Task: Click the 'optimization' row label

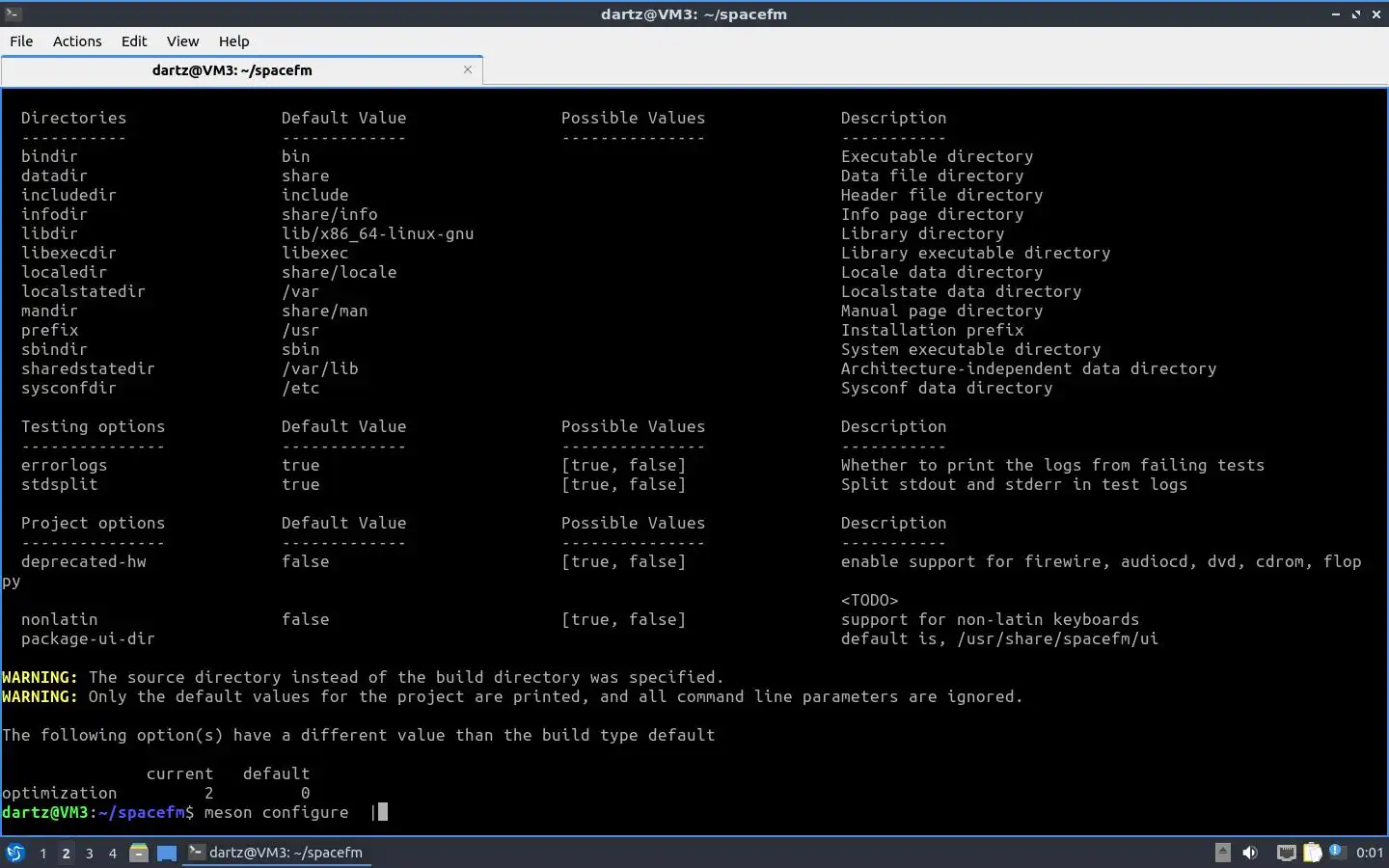Action: pos(59,793)
